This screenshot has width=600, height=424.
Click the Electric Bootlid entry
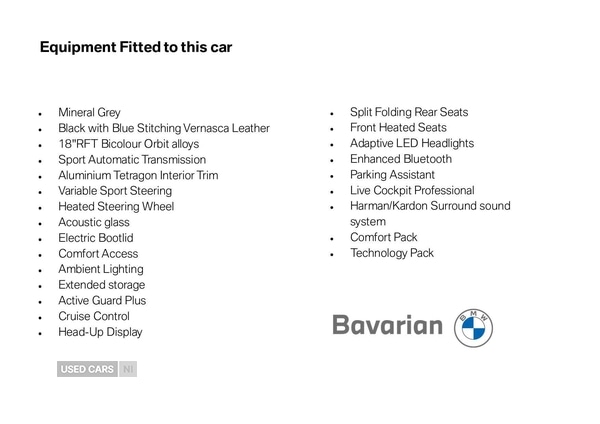click(x=95, y=238)
